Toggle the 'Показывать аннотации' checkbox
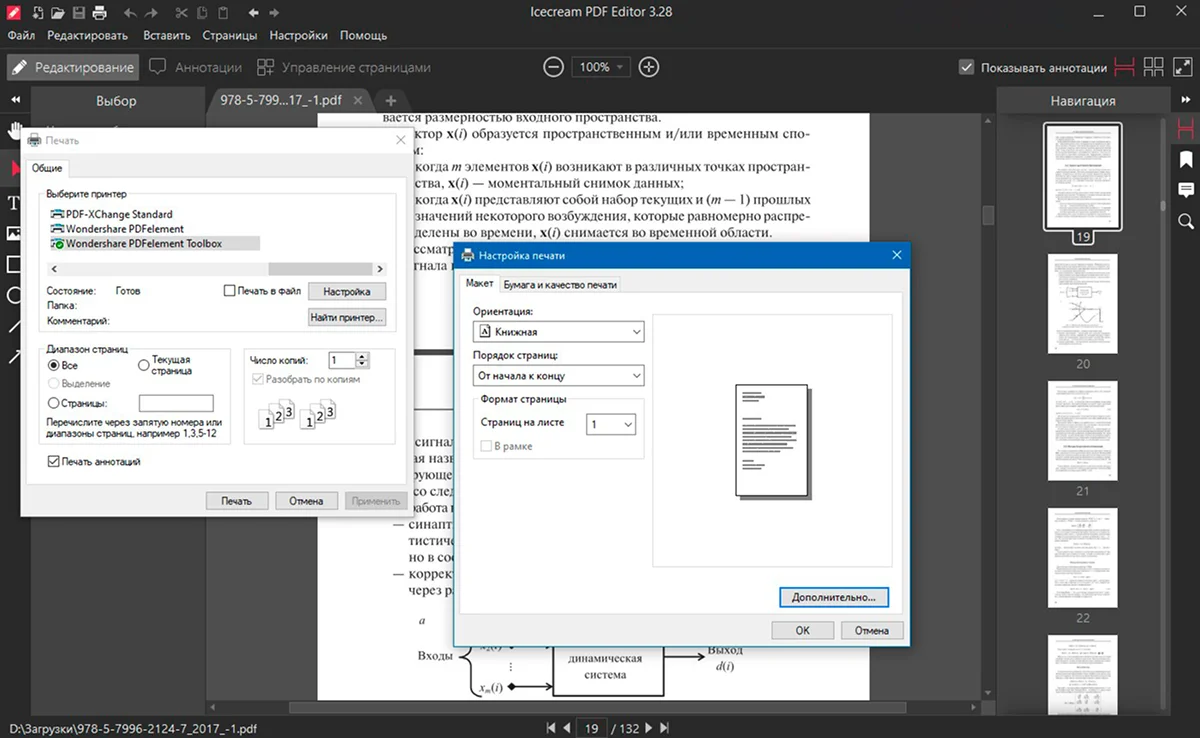1200x738 pixels. coord(966,67)
